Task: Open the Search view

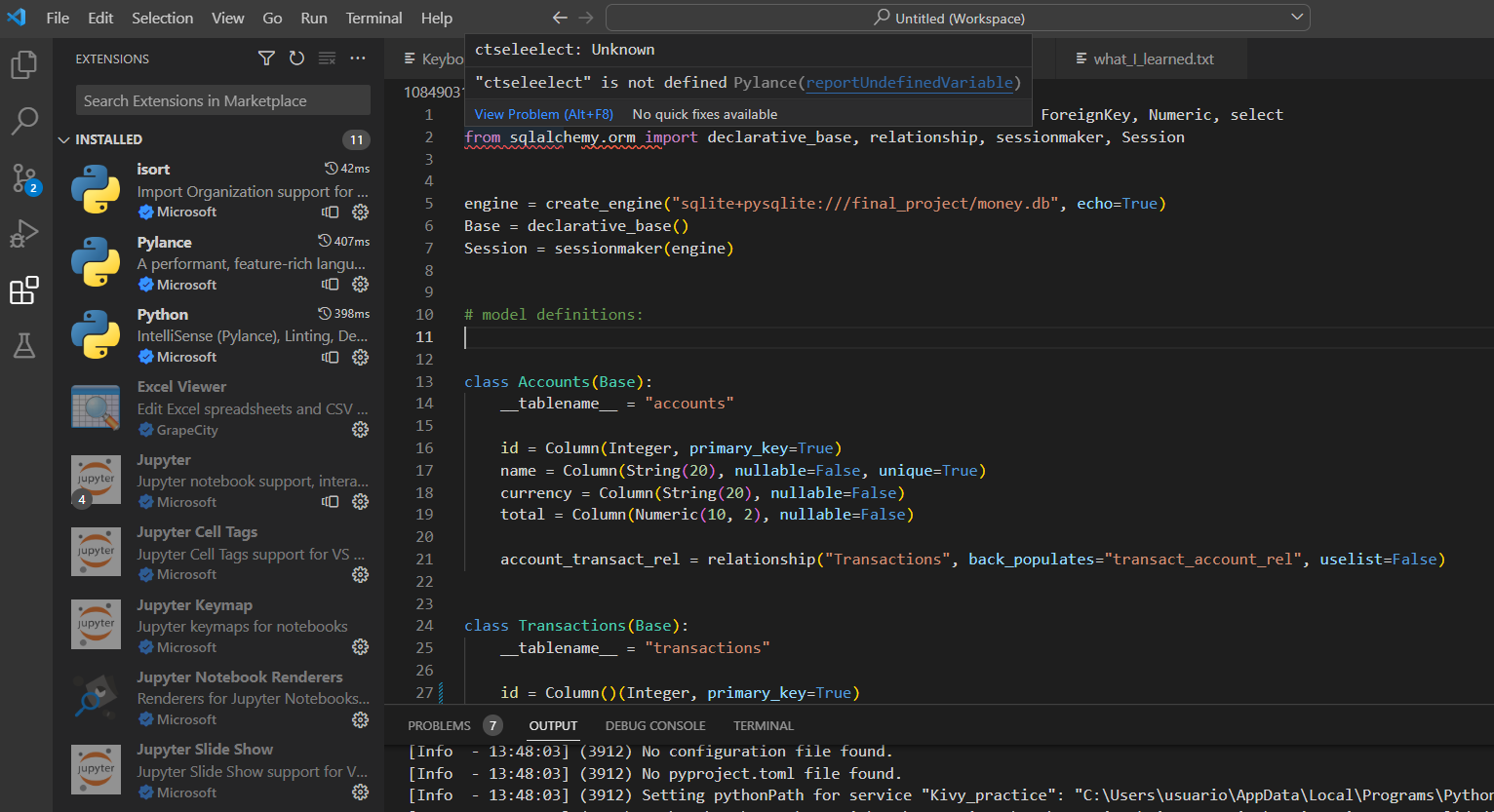Action: tap(24, 121)
